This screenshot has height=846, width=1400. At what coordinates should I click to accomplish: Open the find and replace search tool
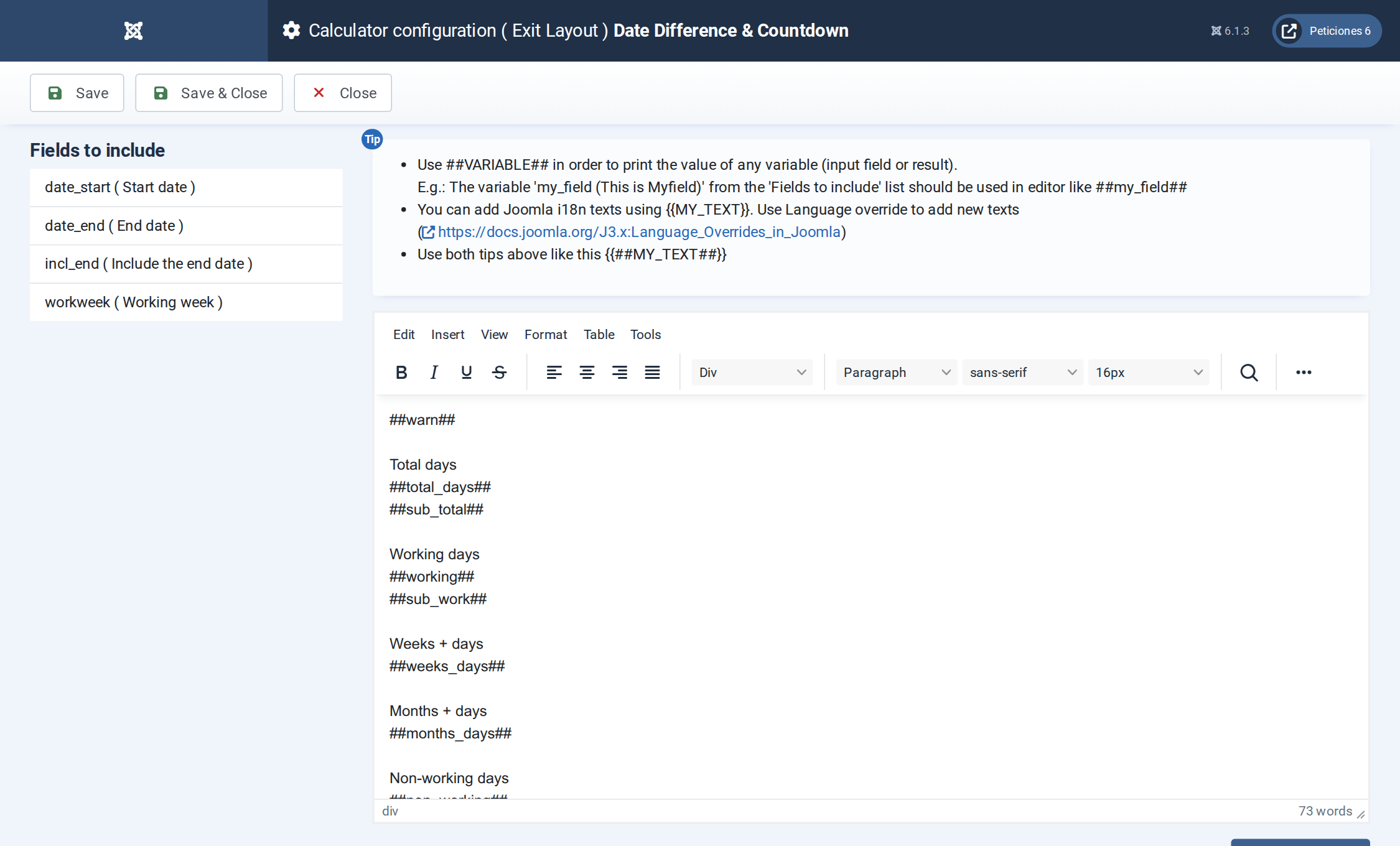click(x=1249, y=372)
